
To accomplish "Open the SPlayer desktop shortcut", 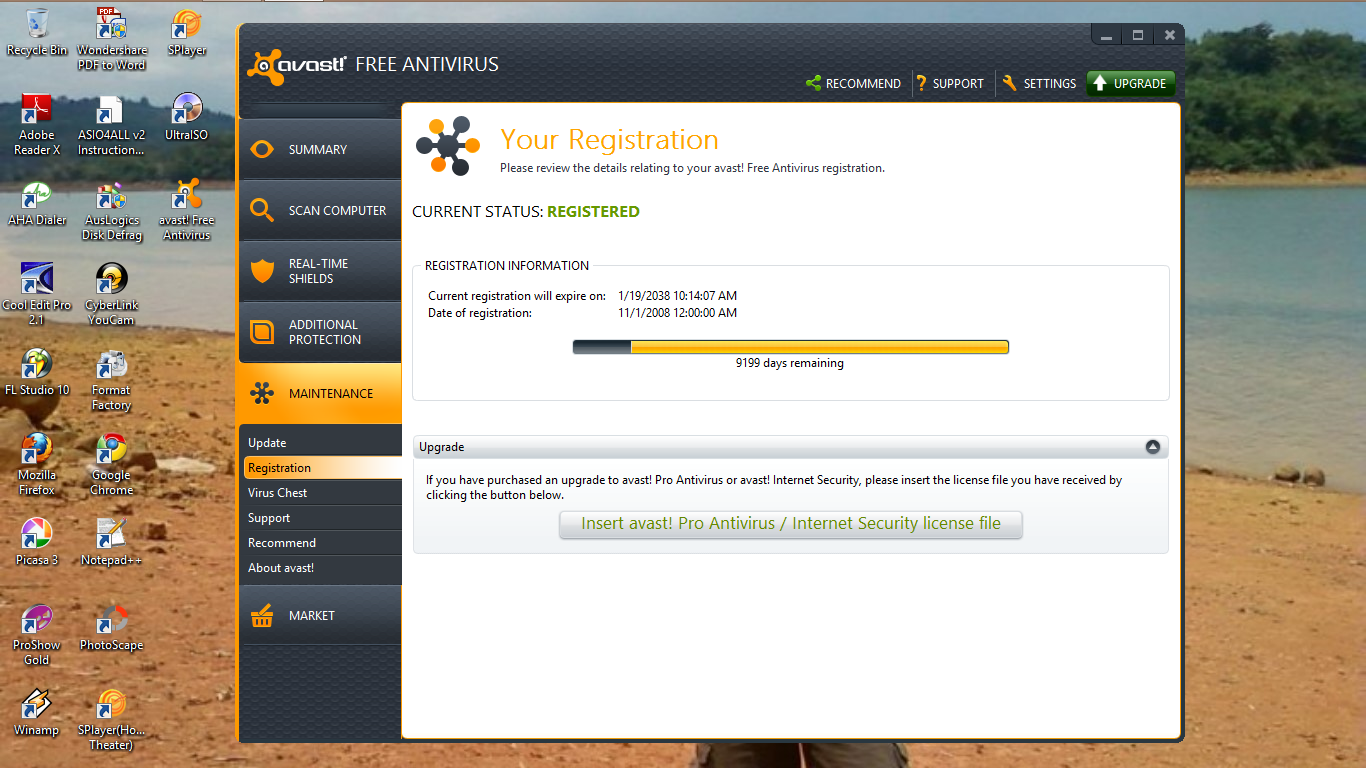I will (x=187, y=32).
